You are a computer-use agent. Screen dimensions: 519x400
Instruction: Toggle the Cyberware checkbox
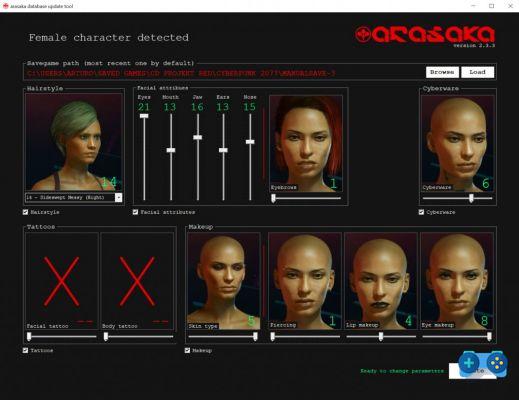(x=421, y=212)
